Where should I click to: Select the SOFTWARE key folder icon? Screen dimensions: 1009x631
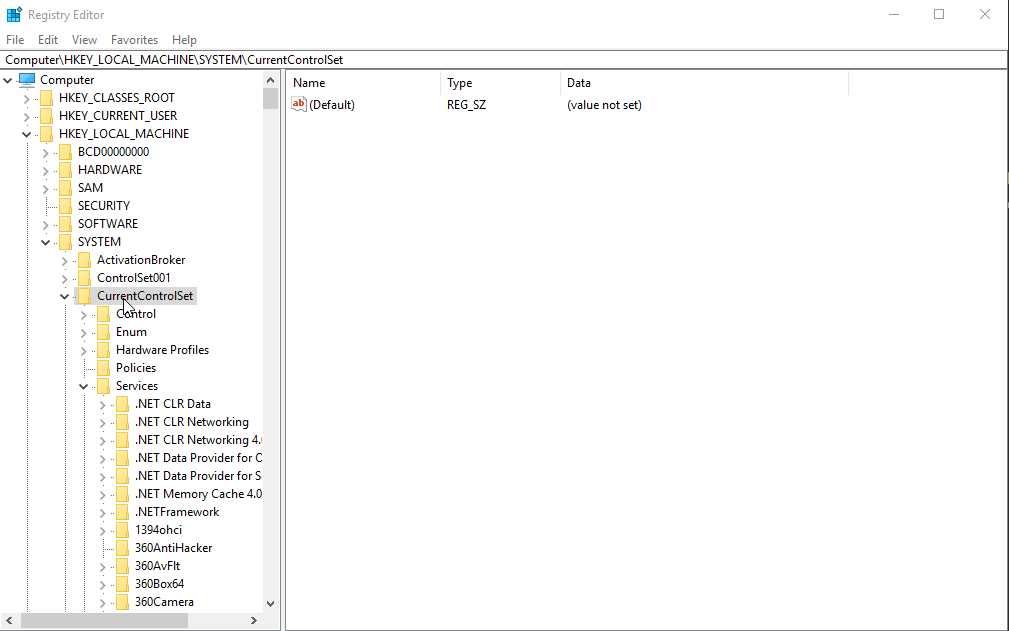tap(65, 223)
